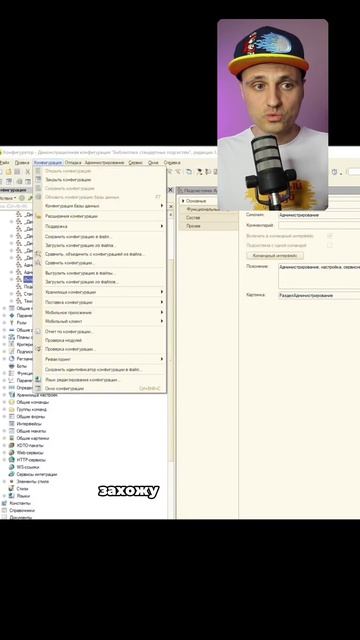360x640 pixels.
Task: Toggle 'Включать в командный интерфейс' checkbox
Action: (x=330, y=236)
